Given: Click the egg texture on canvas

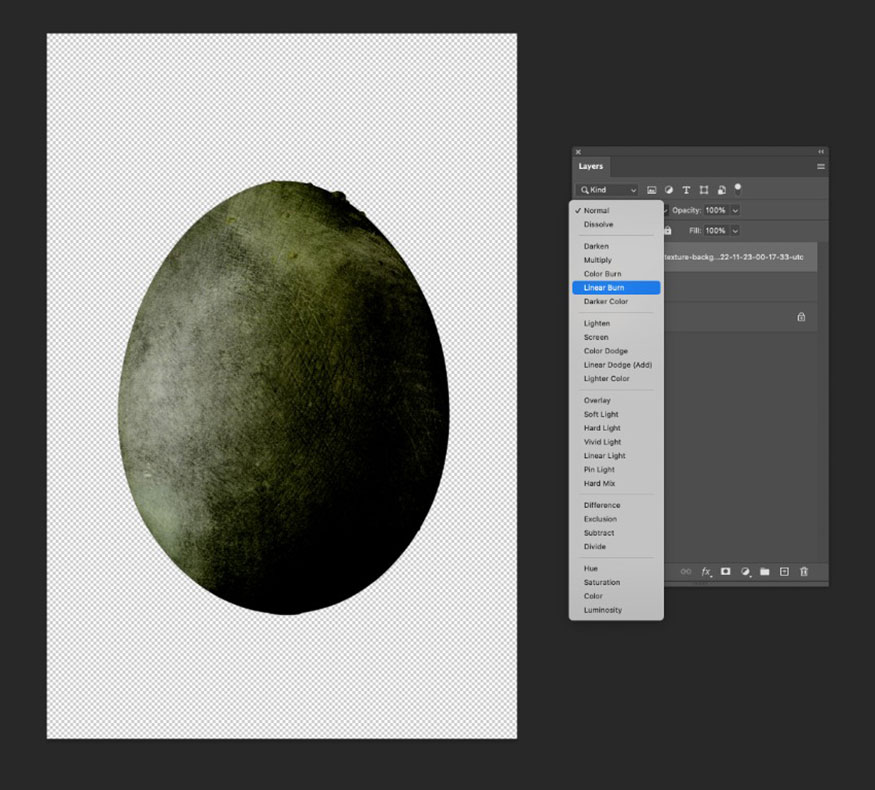Looking at the screenshot, I should pyautogui.click(x=283, y=397).
